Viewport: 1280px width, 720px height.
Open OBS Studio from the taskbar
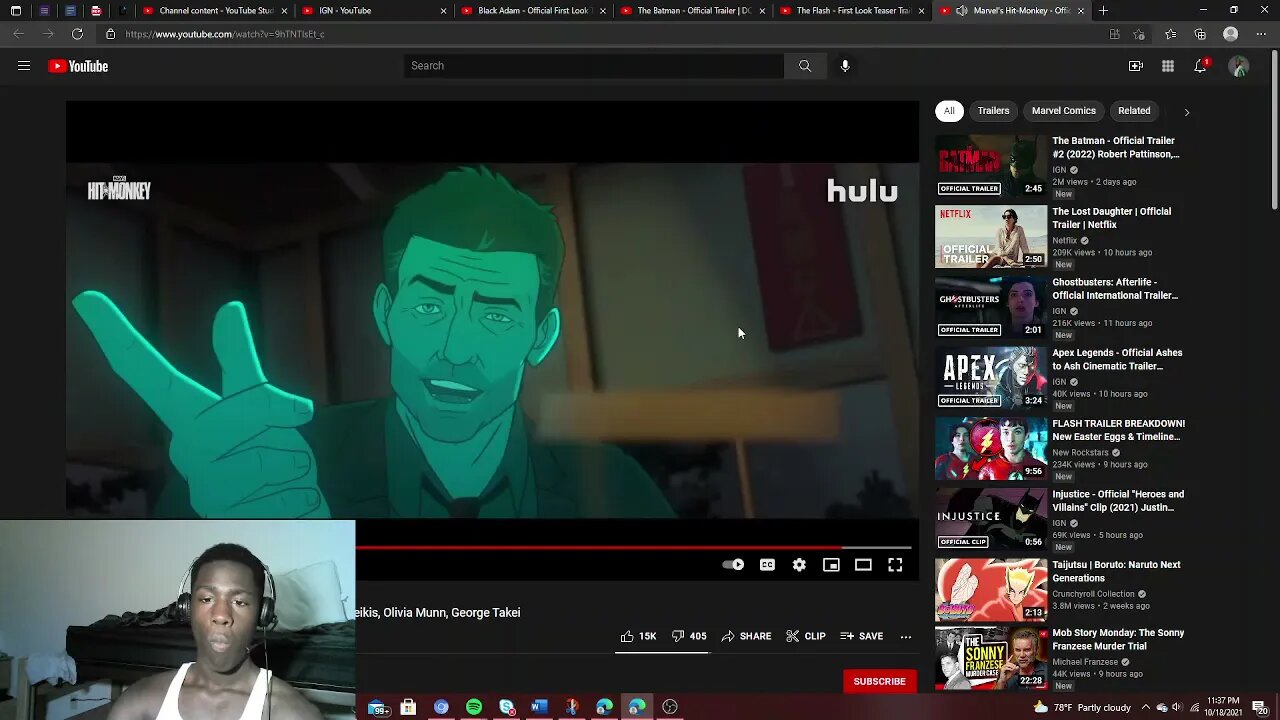670,707
